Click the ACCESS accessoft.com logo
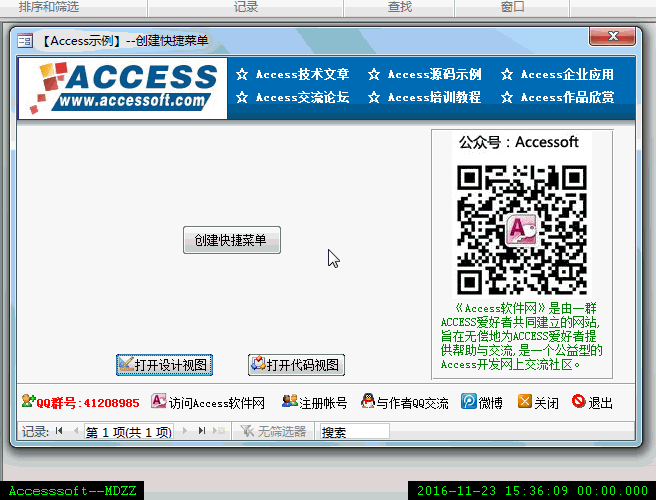Image resolution: width=656 pixels, height=500 pixels. [x=123, y=88]
